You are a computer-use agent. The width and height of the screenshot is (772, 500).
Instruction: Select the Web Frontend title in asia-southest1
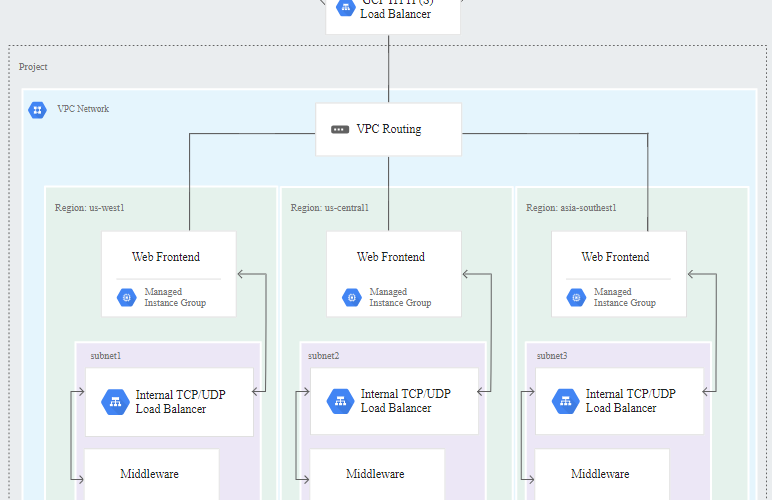click(615, 257)
